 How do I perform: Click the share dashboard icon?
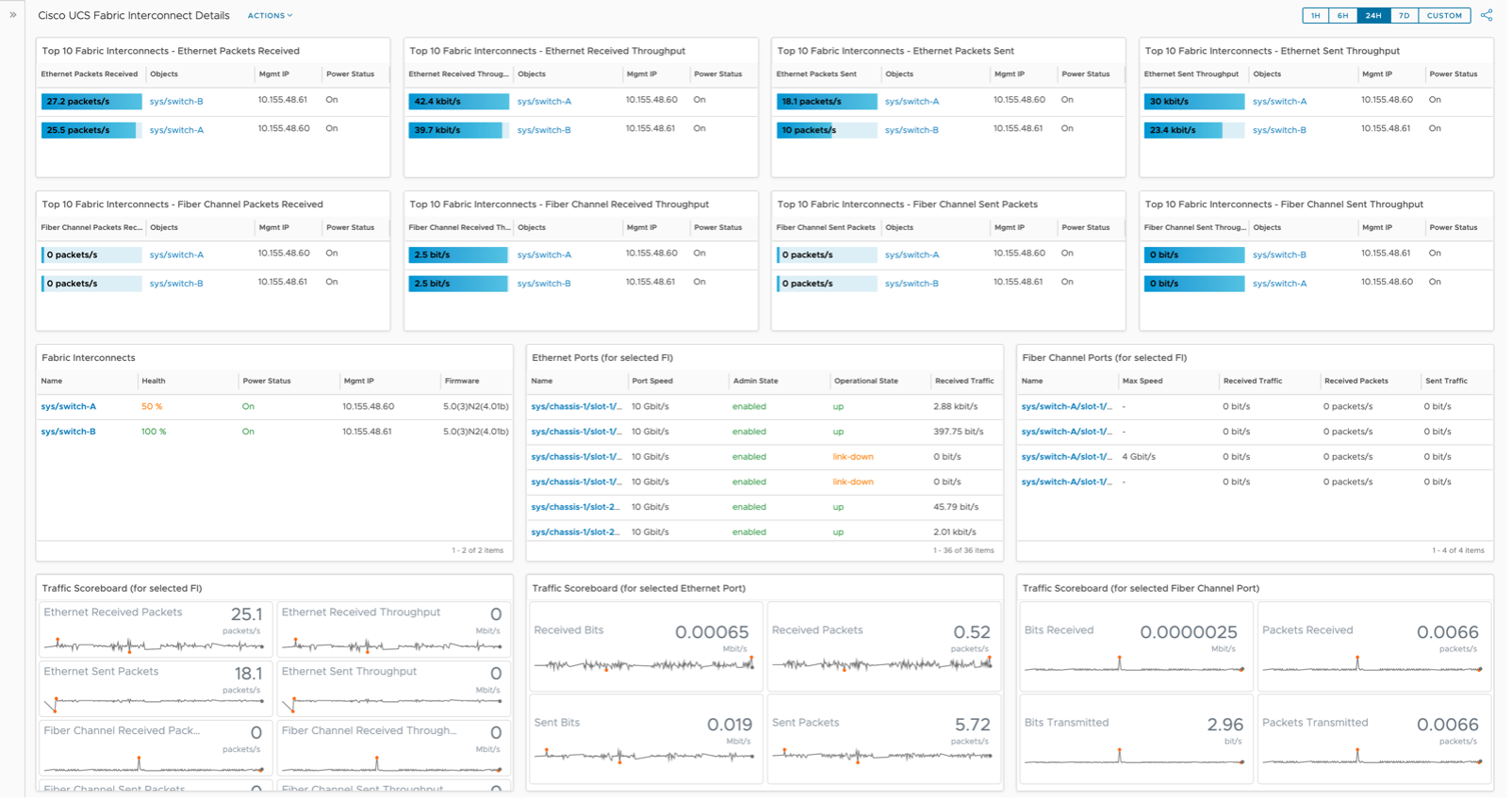pos(1487,15)
